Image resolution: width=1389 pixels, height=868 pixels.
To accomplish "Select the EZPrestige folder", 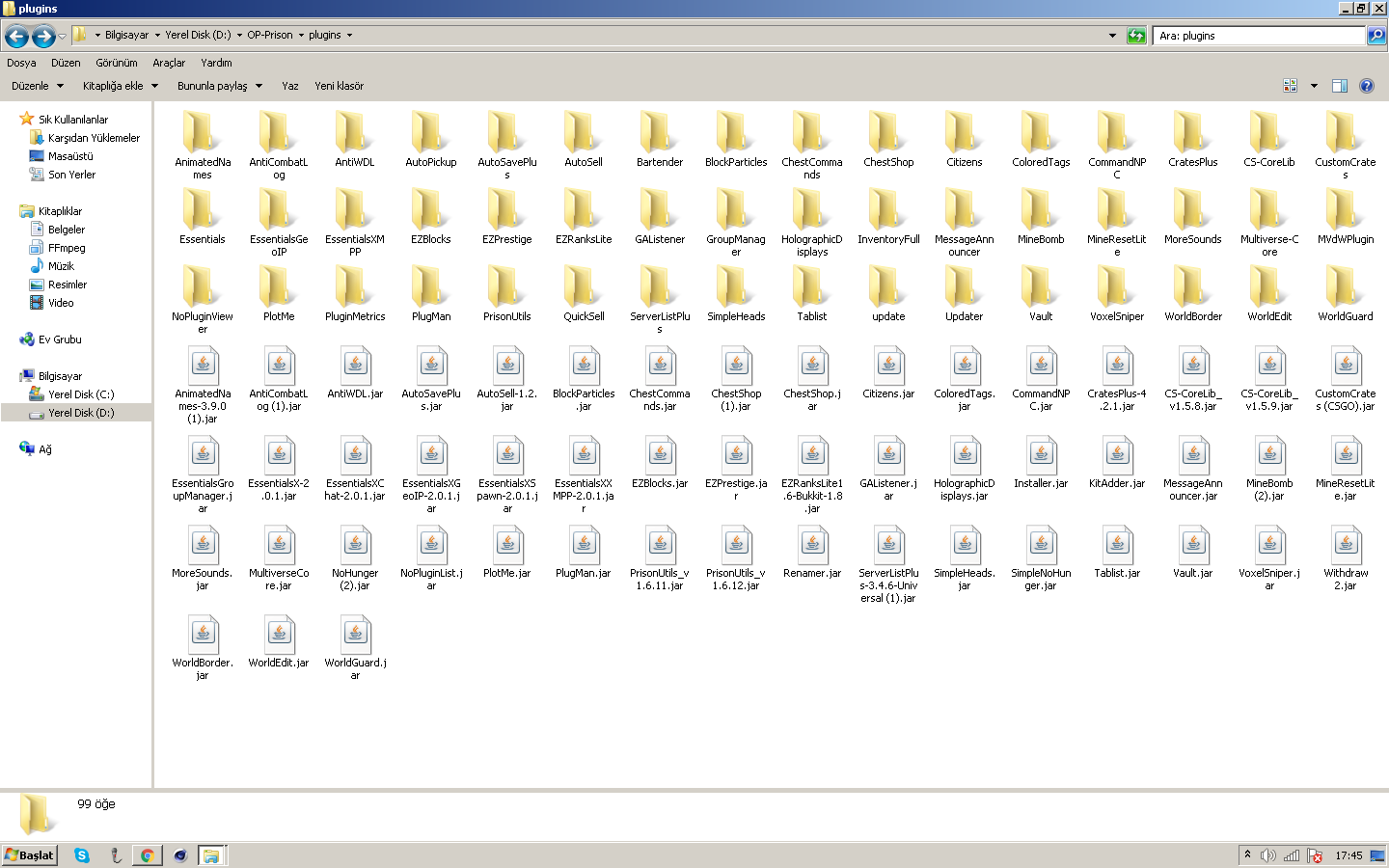I will pyautogui.click(x=507, y=217).
